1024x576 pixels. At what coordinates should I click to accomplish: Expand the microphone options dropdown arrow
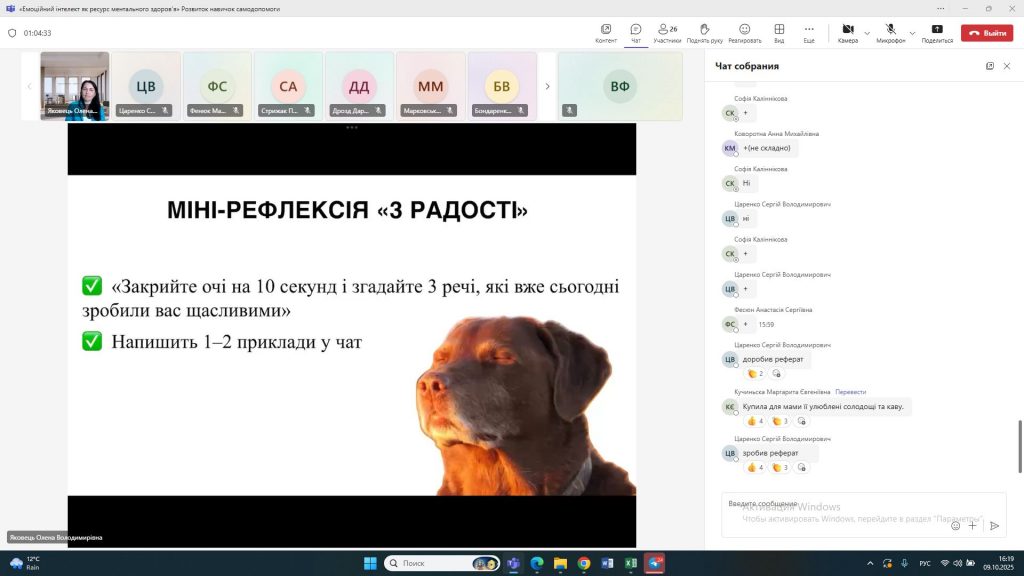pos(910,33)
